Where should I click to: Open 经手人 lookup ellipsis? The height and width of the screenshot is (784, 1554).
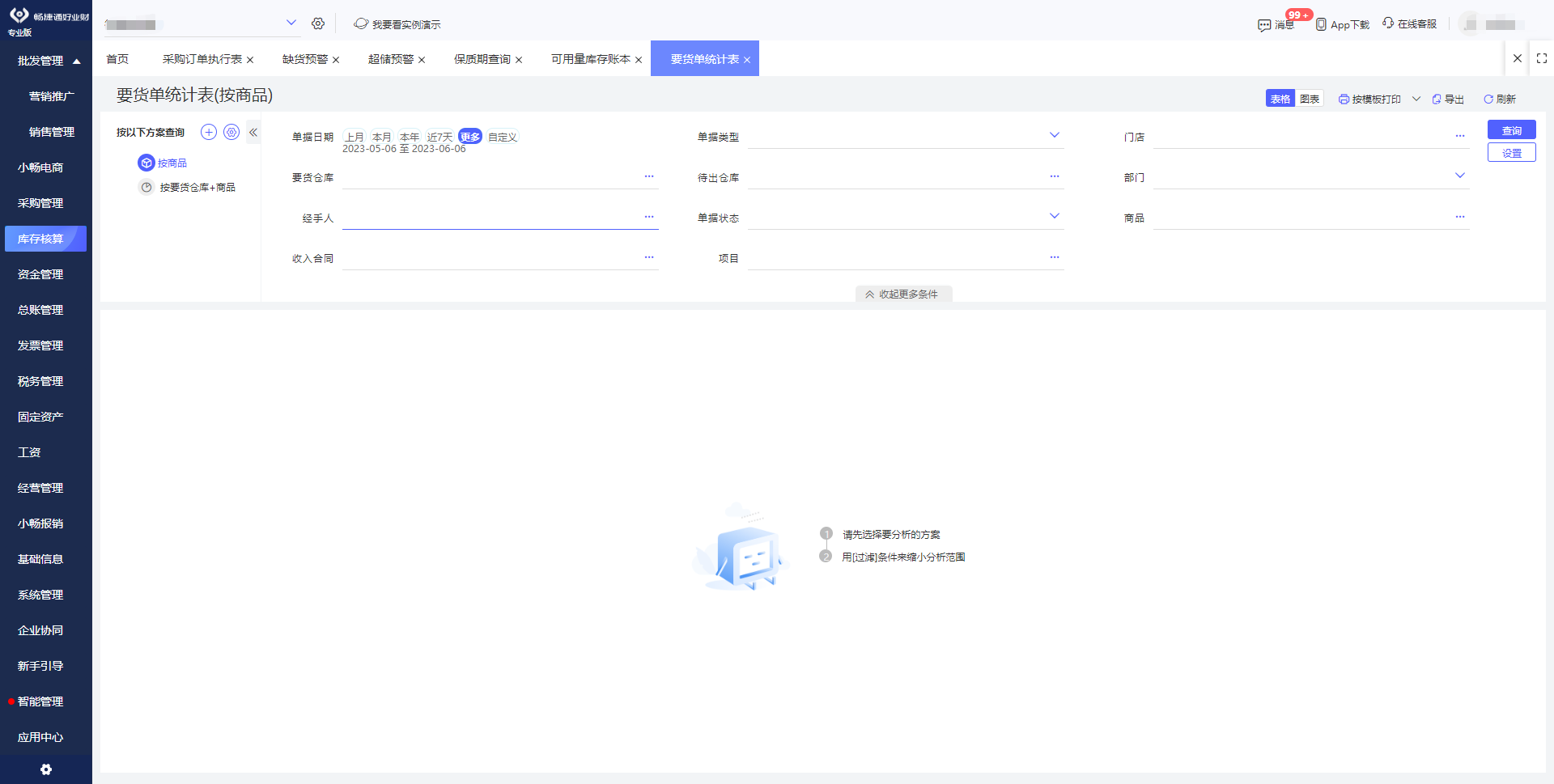click(649, 217)
